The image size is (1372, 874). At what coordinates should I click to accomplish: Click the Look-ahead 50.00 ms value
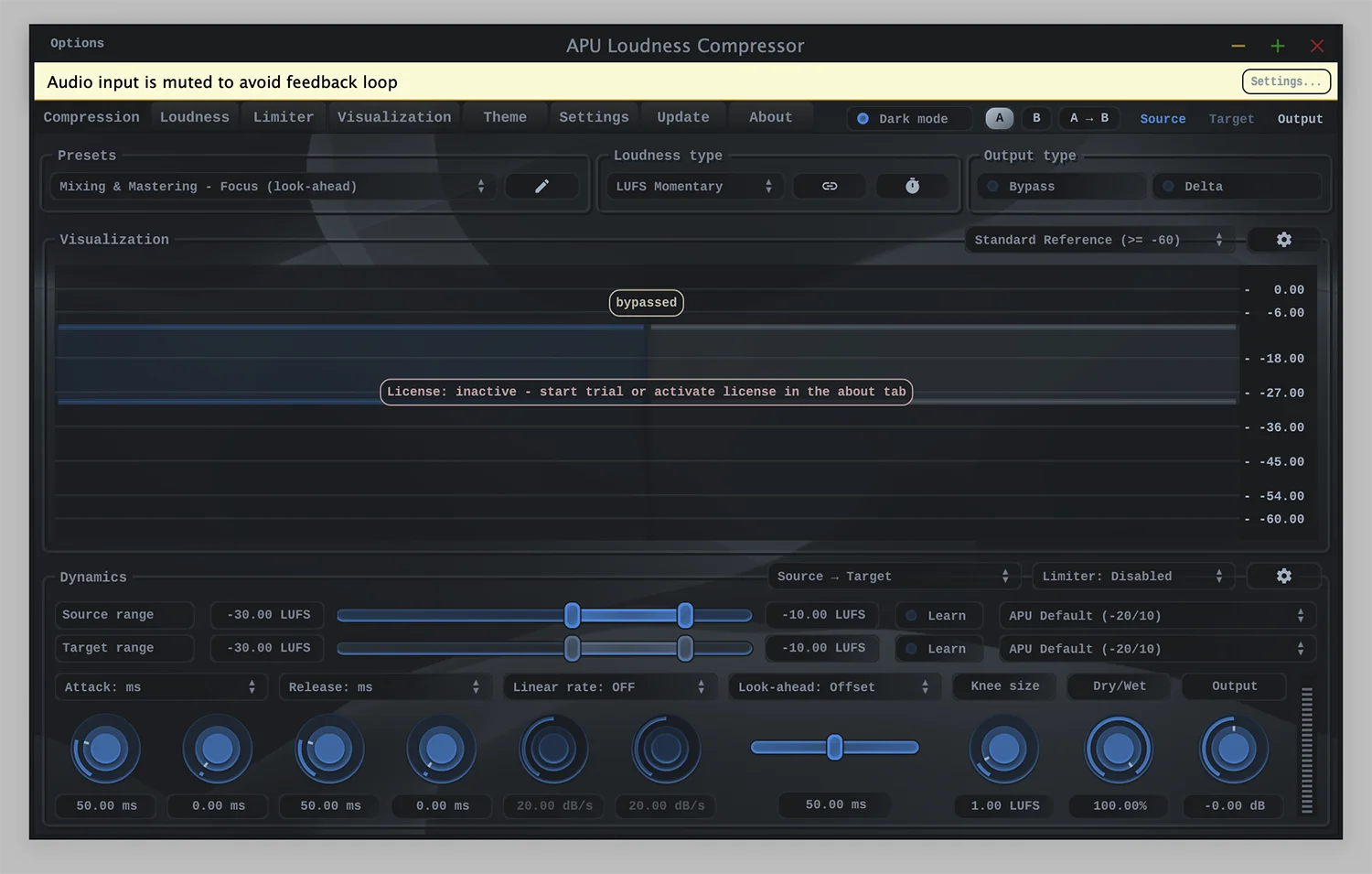[x=835, y=804]
